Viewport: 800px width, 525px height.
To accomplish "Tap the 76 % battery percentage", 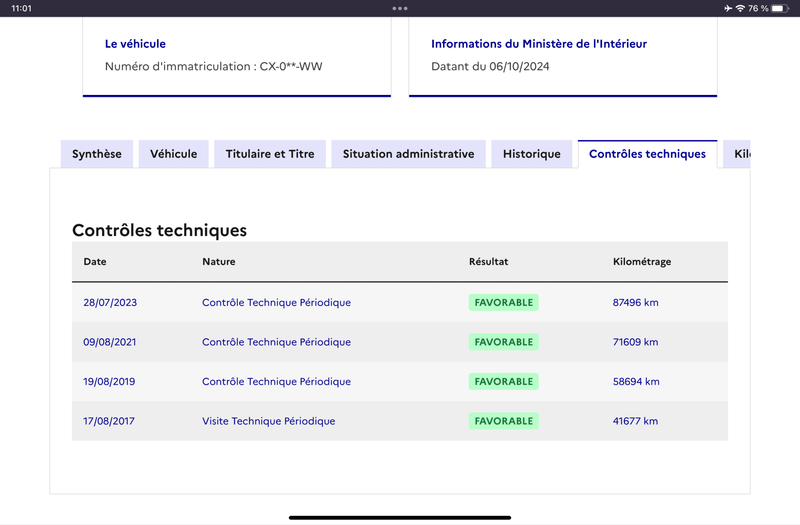I will click(x=758, y=8).
